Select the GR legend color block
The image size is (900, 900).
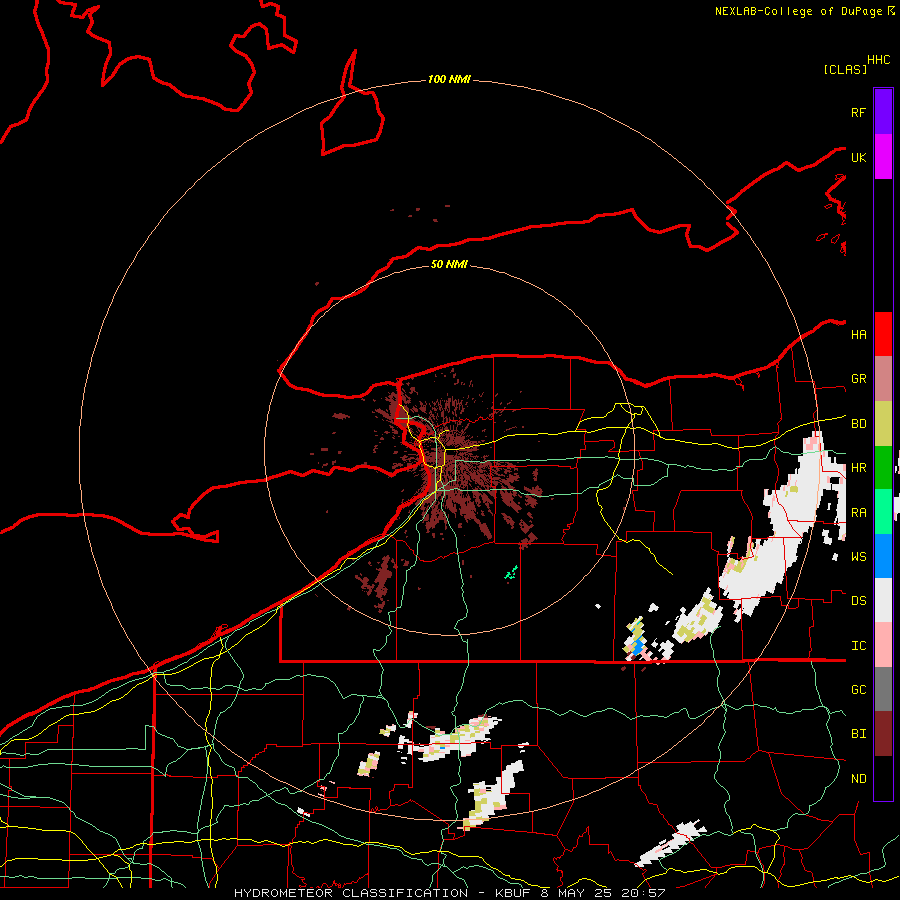[883, 379]
